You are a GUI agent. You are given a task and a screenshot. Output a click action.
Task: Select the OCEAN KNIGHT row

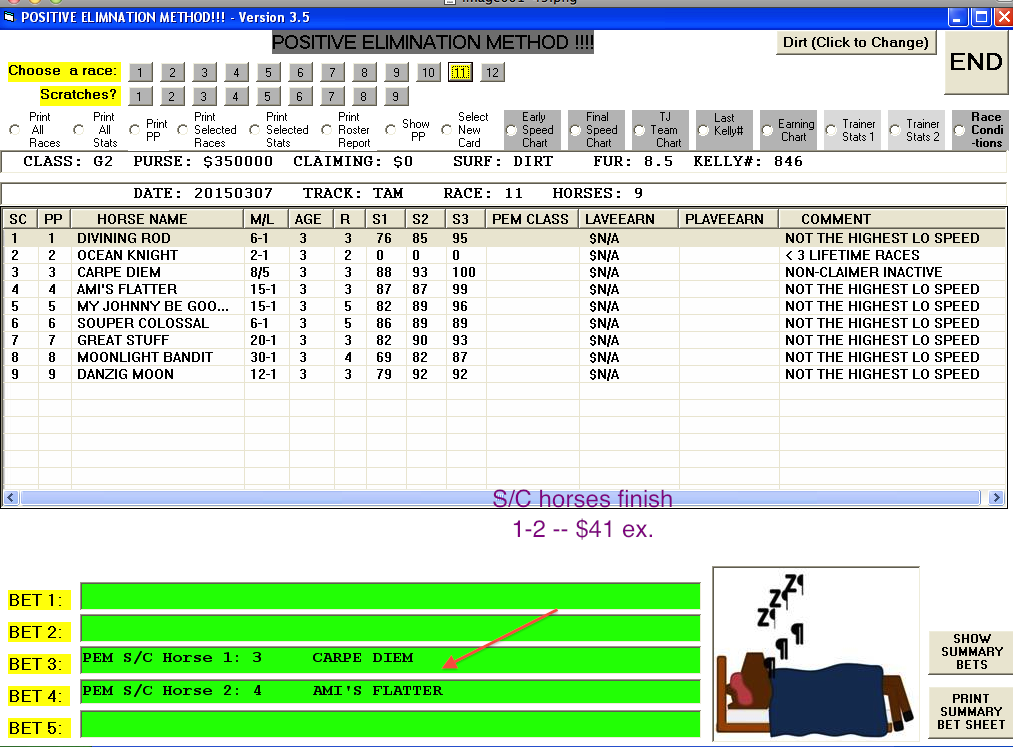(x=505, y=255)
